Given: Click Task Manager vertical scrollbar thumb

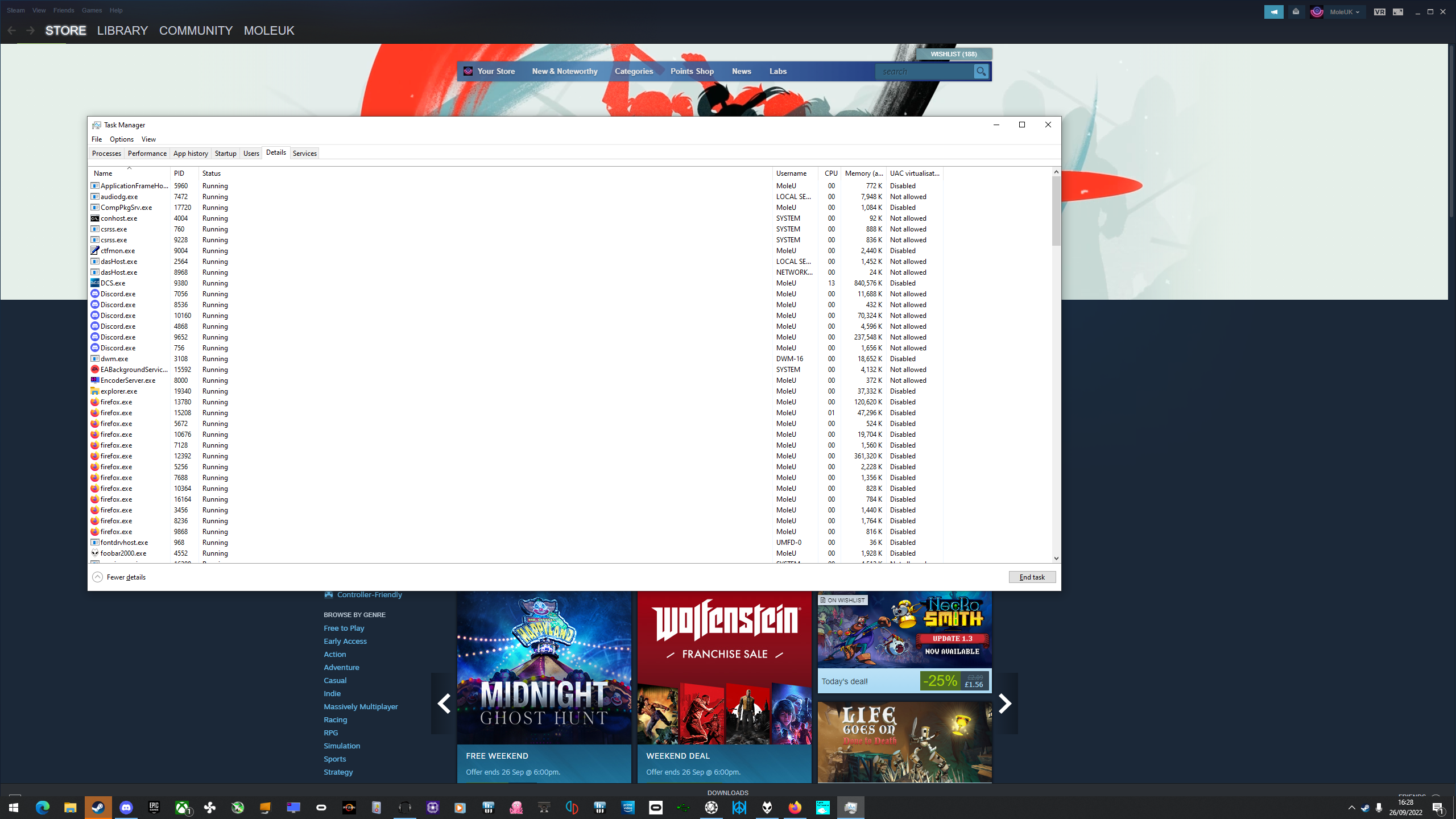Looking at the screenshot, I should 1056,211.
